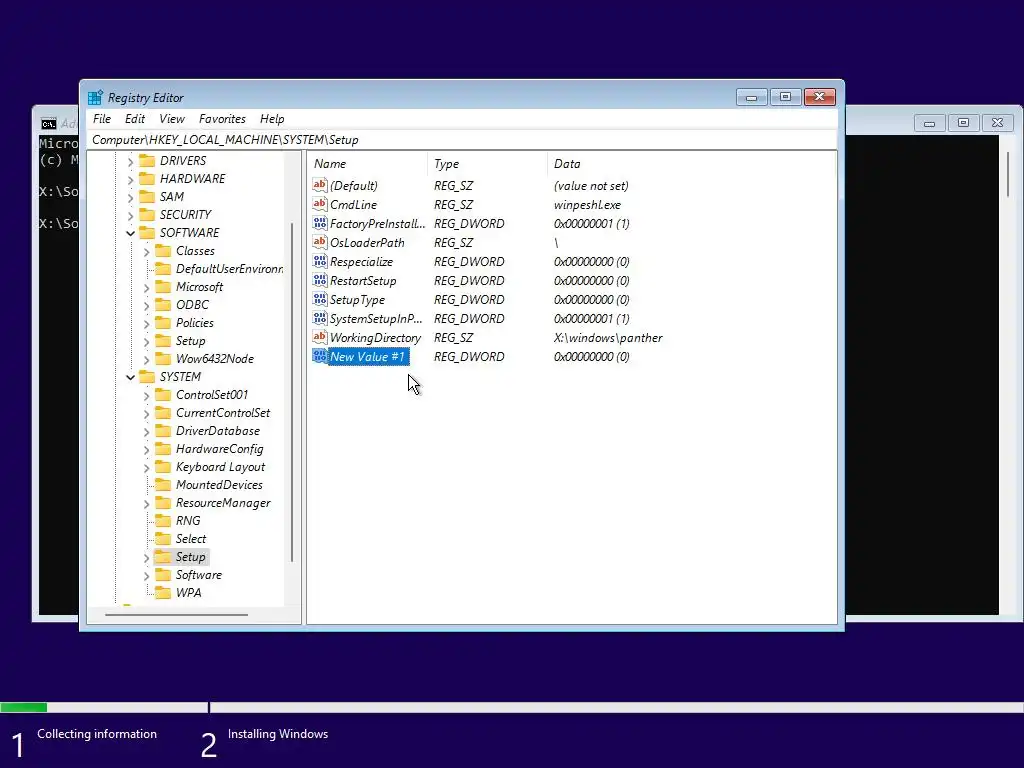The width and height of the screenshot is (1024, 768).
Task: Expand the Wow6432Node key
Action: coord(146,359)
